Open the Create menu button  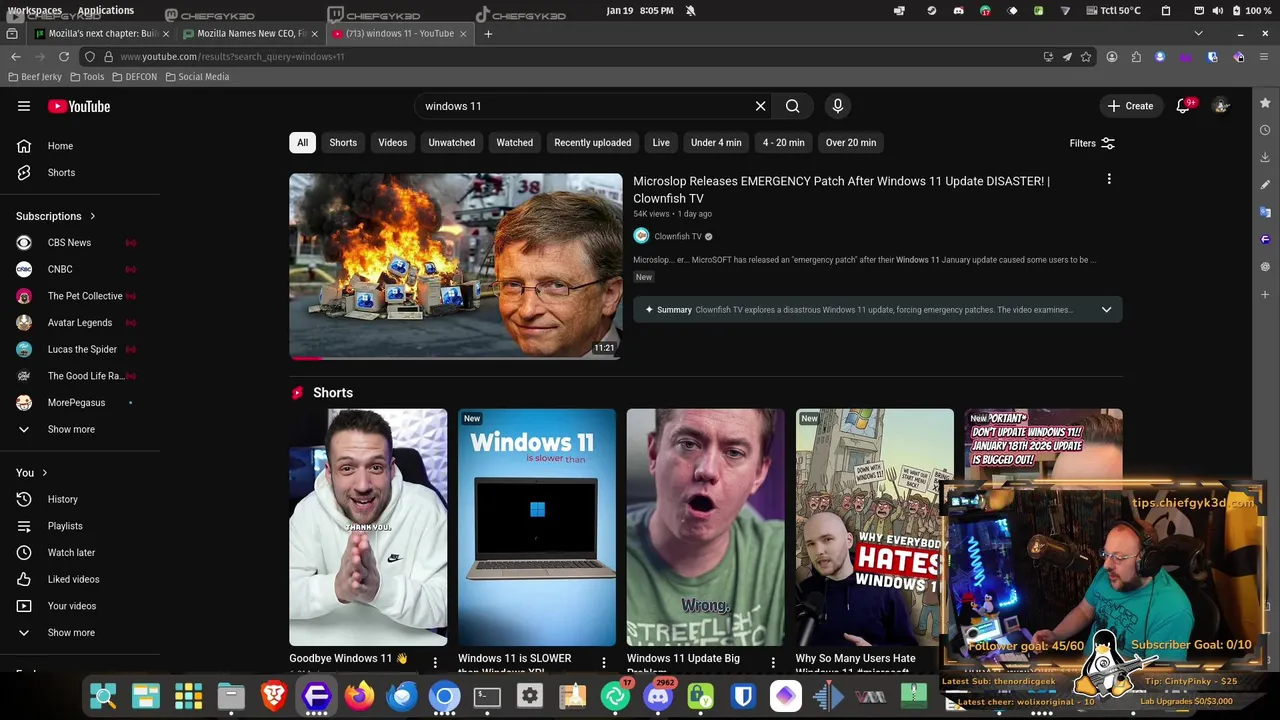pos(1130,106)
